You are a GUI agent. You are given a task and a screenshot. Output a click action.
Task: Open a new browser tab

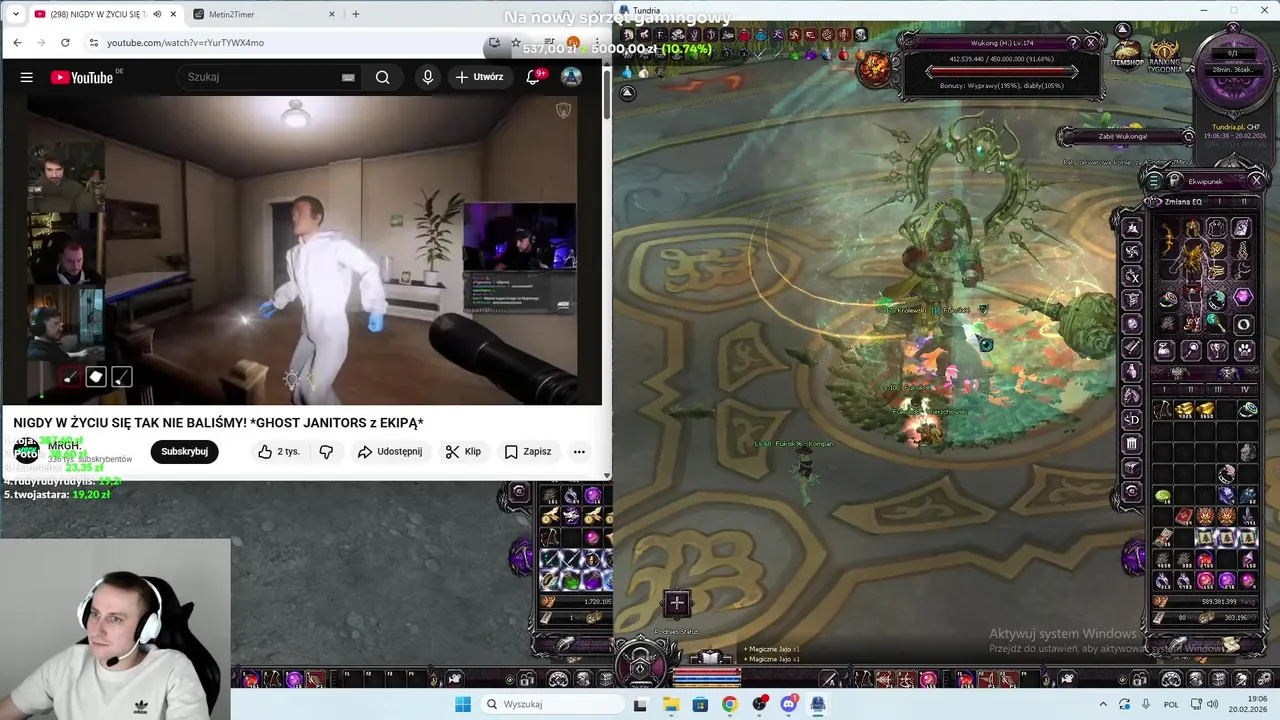tap(356, 14)
